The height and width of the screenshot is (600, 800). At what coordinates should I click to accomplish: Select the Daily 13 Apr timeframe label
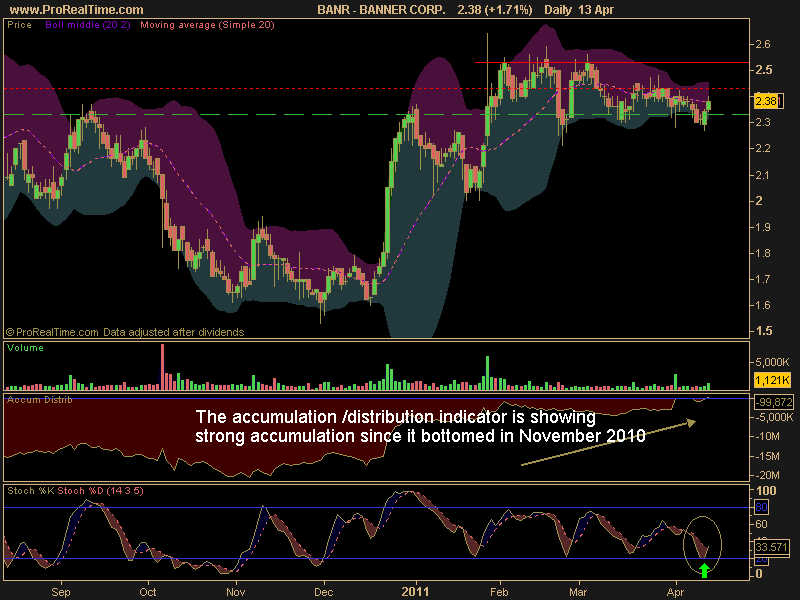click(579, 10)
